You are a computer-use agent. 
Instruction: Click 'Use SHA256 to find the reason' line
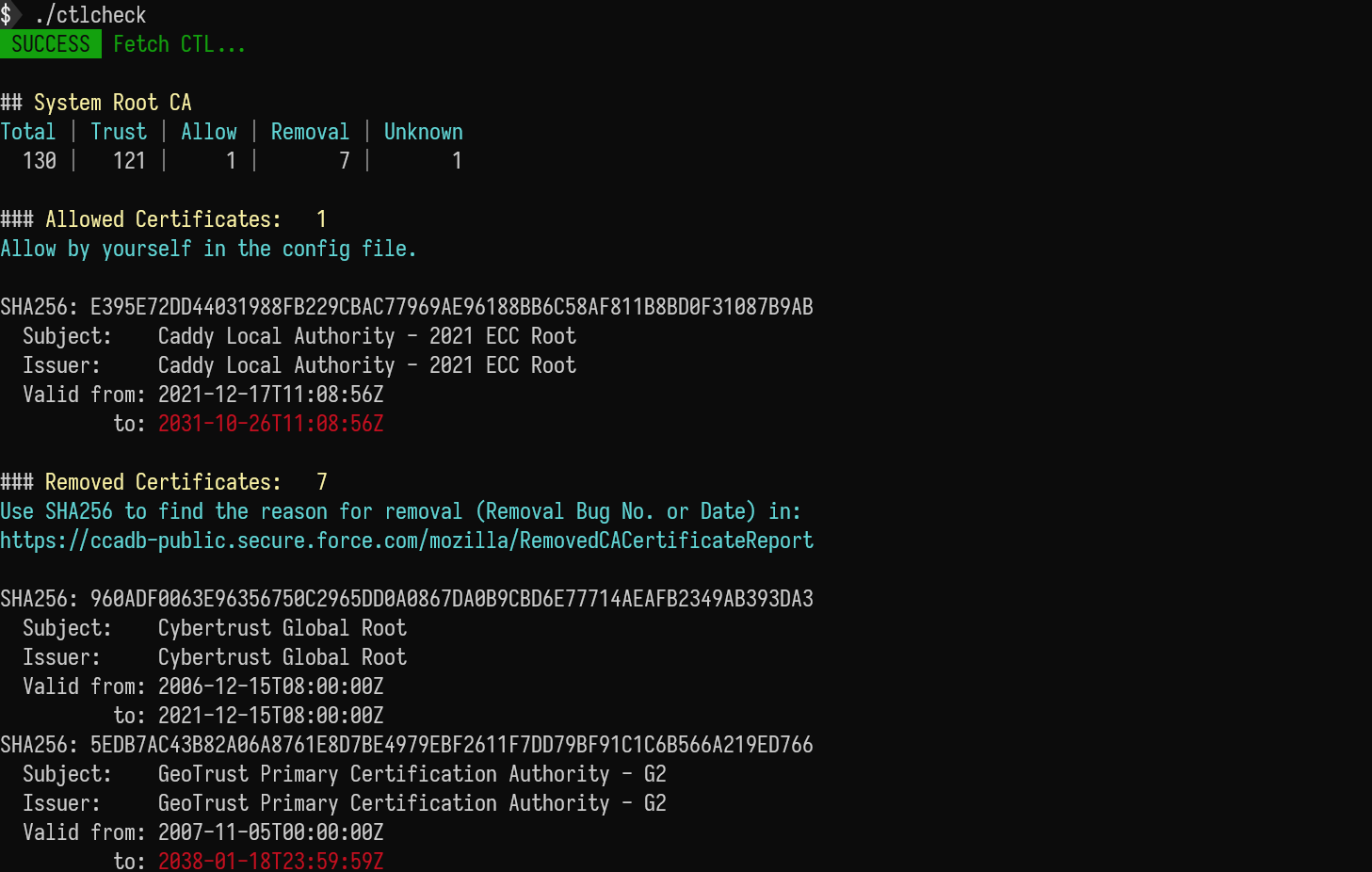[x=400, y=511]
